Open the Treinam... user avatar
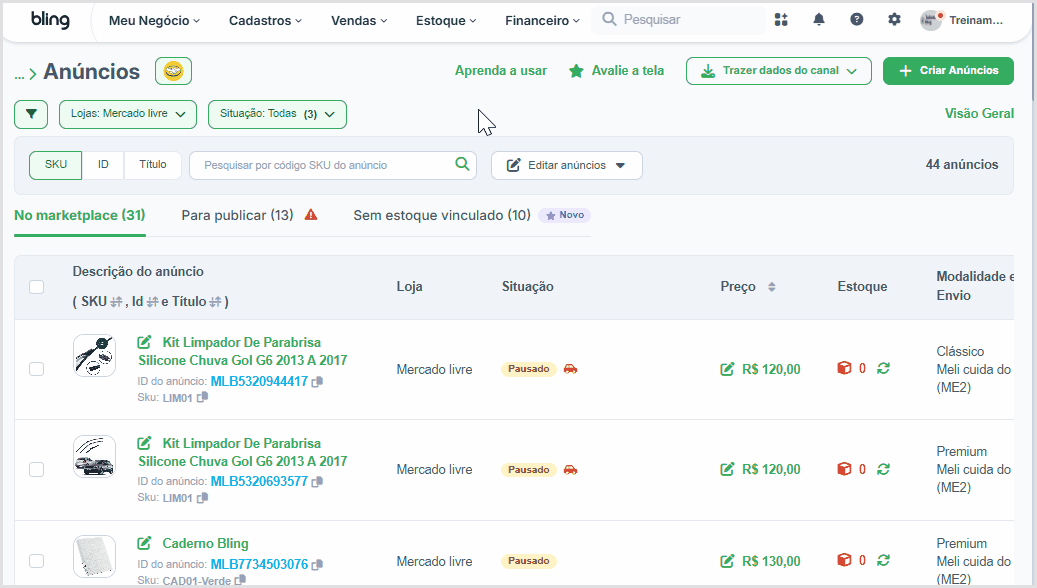 click(x=931, y=21)
